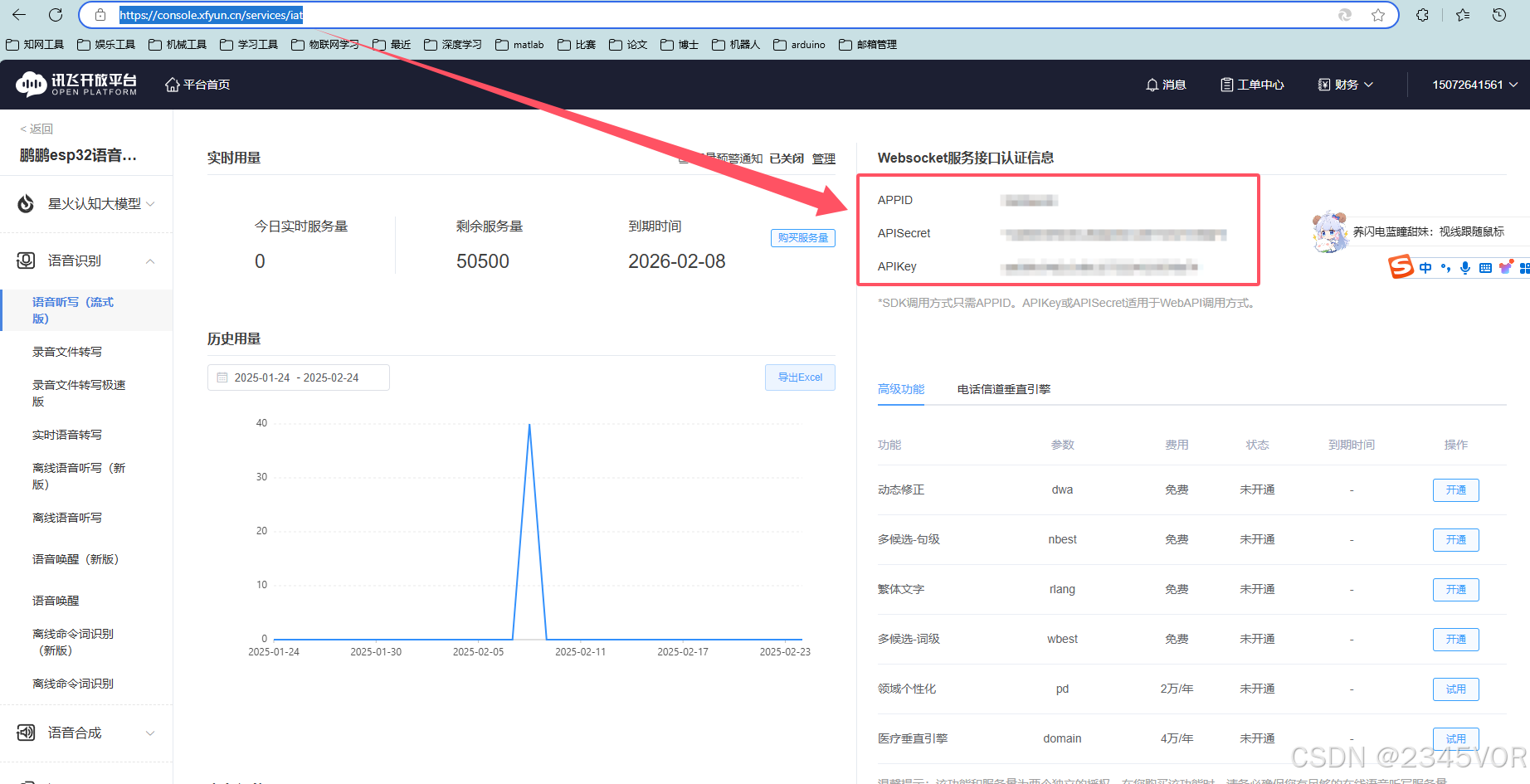Click 试用 for 领域个性化
Screen dimensions: 1530x784
click(1456, 689)
